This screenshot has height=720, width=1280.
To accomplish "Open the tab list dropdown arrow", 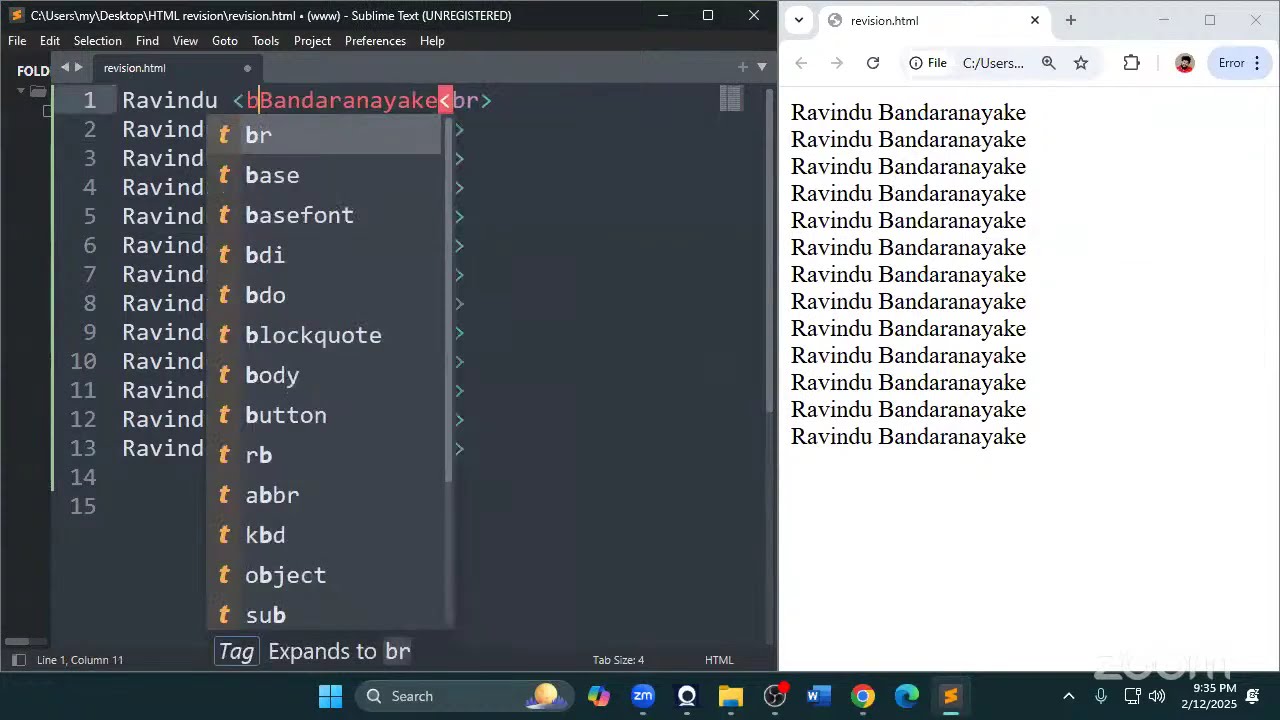I will (762, 67).
